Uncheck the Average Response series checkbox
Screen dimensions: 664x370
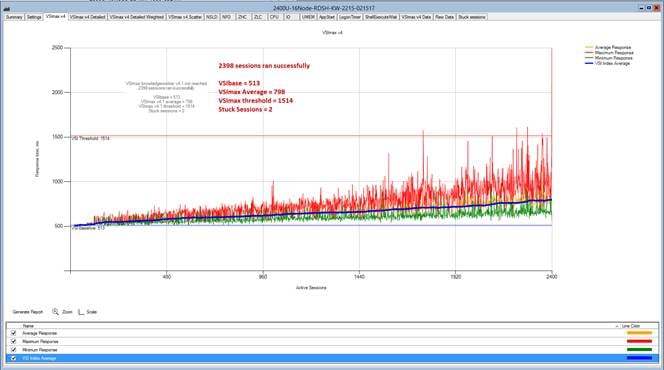14,333
